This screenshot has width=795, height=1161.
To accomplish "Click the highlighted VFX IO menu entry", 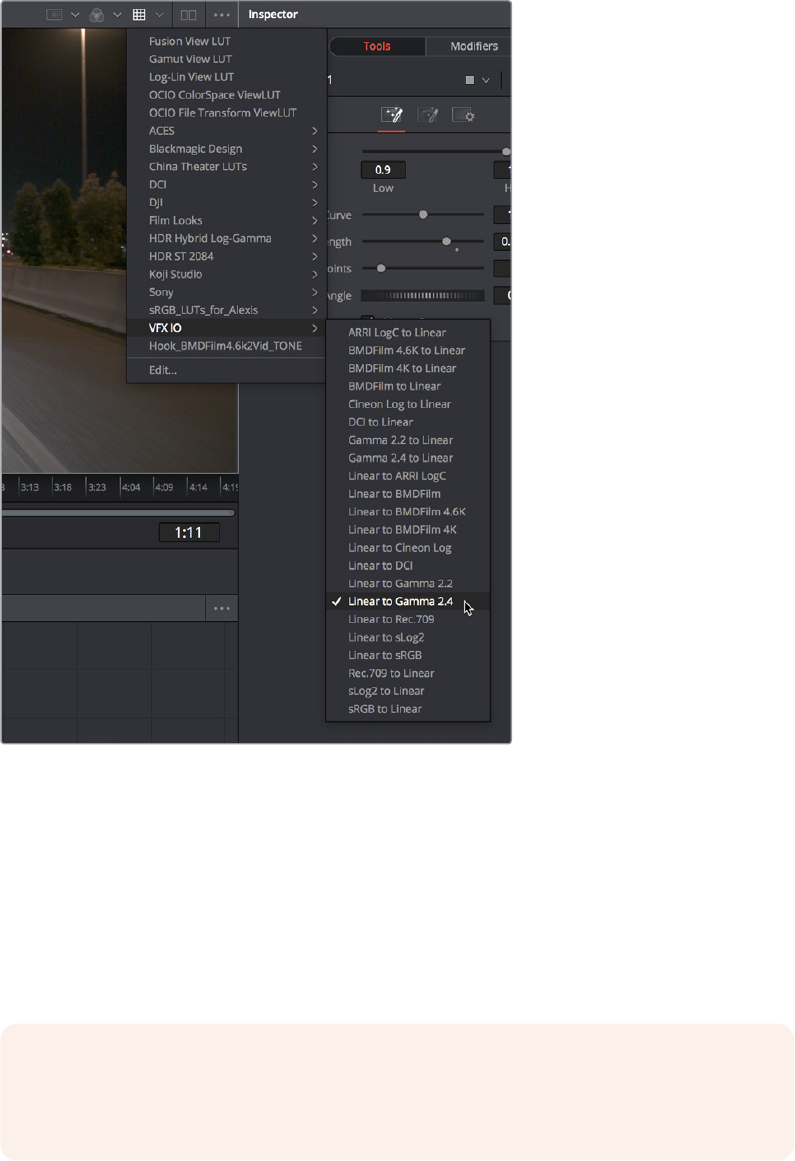I will (x=227, y=328).
